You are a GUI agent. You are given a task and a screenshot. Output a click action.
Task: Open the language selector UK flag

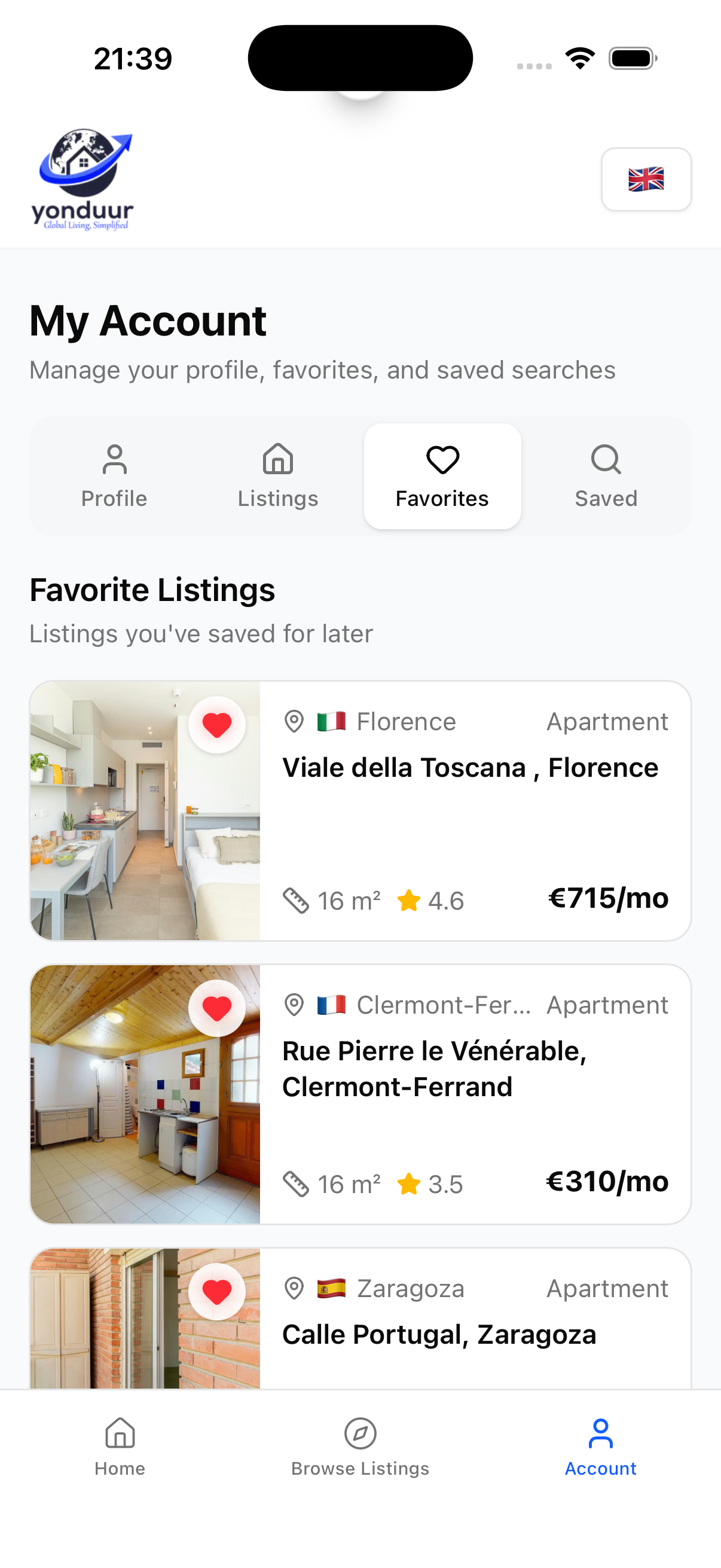[x=646, y=179]
